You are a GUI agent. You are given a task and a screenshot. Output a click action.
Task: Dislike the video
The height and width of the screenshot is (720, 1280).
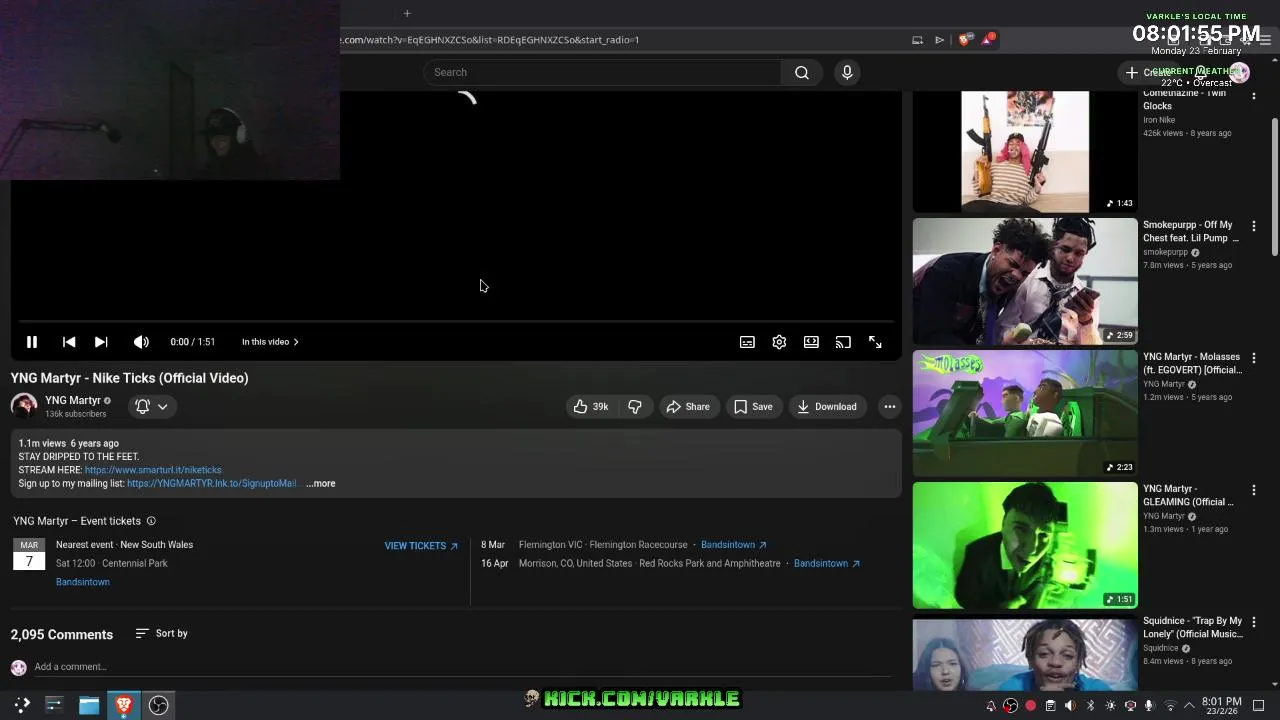click(x=635, y=407)
